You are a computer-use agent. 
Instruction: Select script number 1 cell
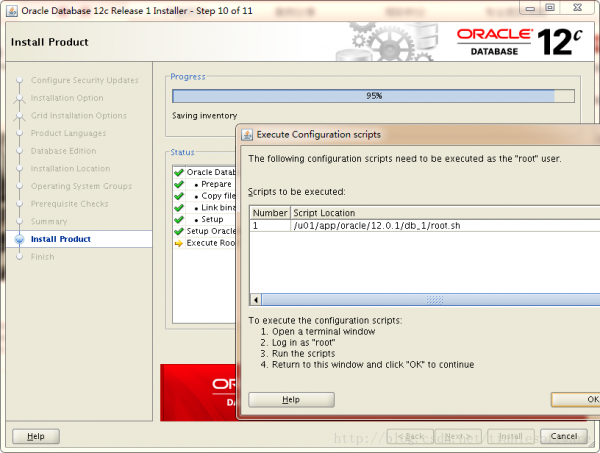270,226
